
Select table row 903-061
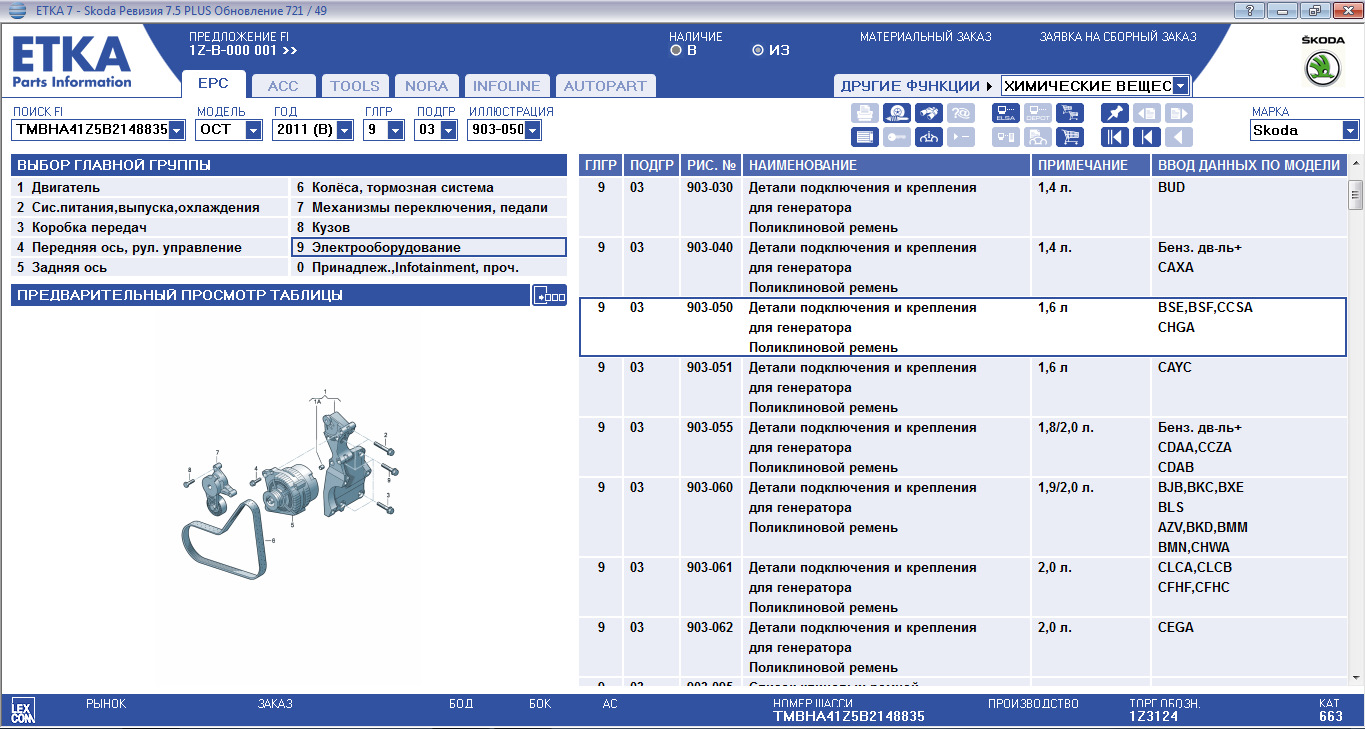963,587
